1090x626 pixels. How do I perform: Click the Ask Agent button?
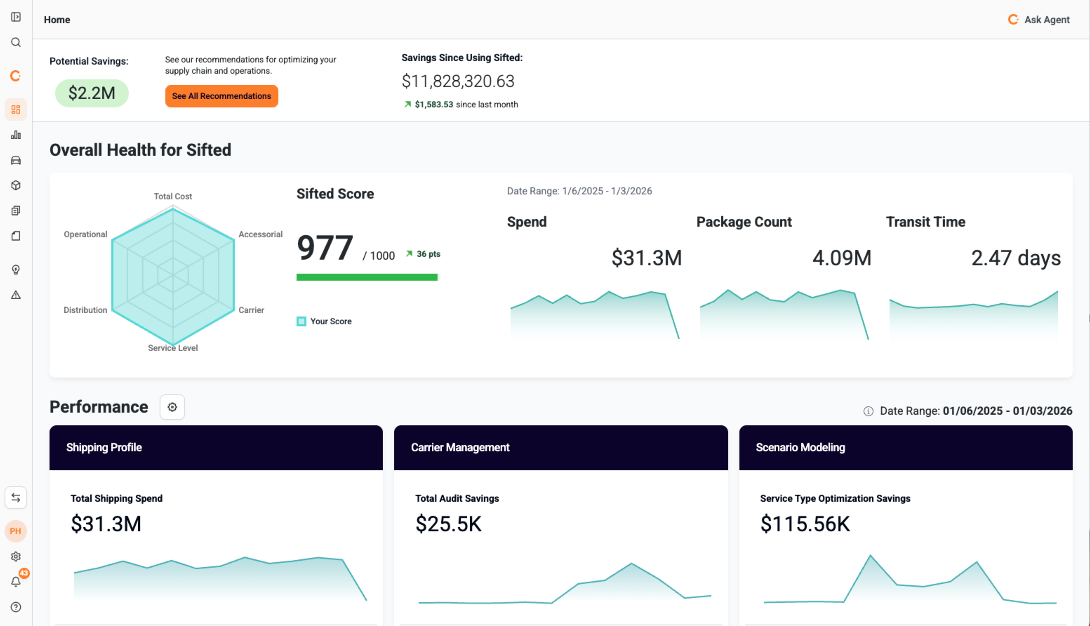1039,20
